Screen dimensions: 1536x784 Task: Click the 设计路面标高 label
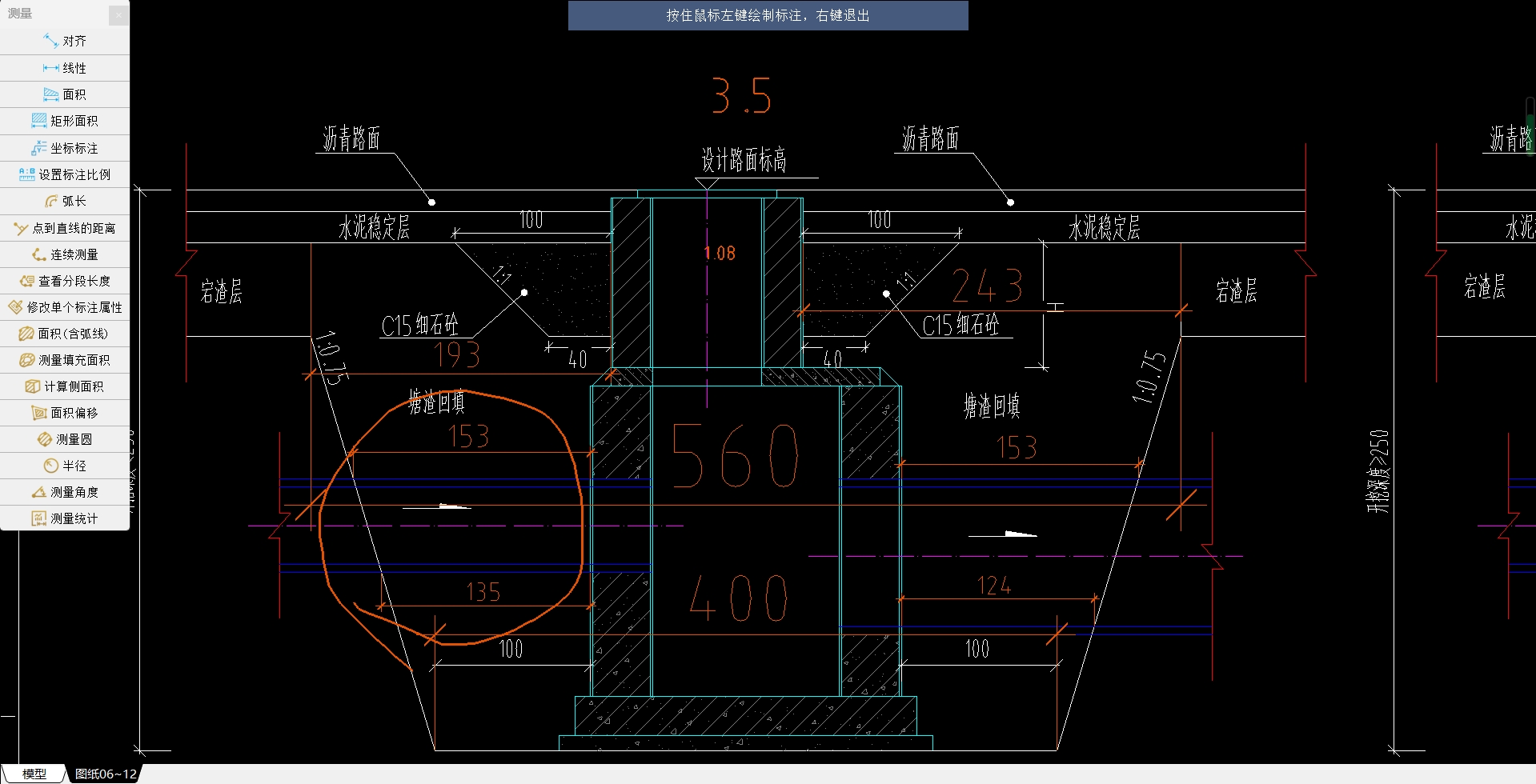pyautogui.click(x=744, y=160)
